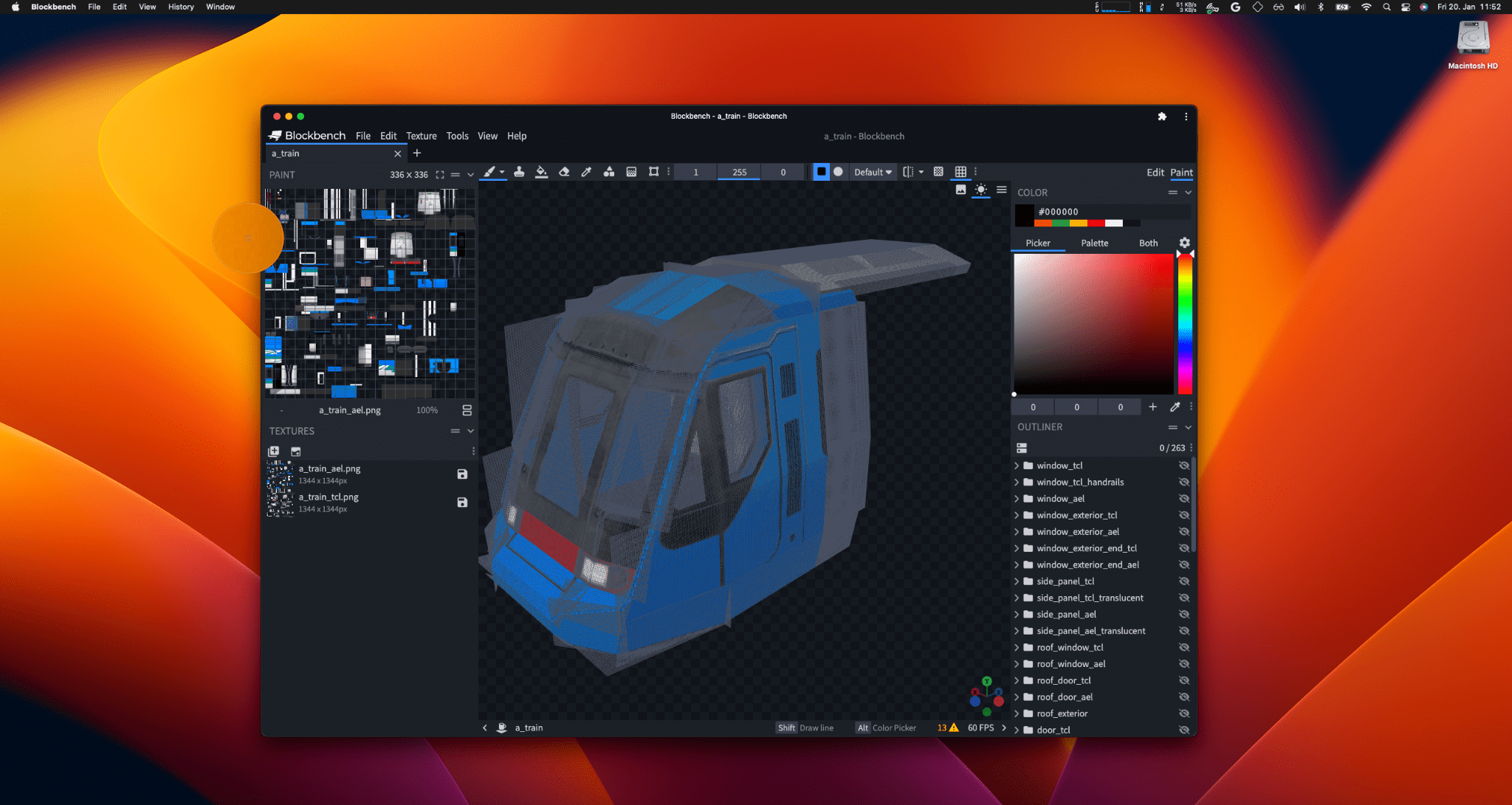The width and height of the screenshot is (1512, 805).
Task: Click the Palette color tab
Action: [x=1094, y=241]
